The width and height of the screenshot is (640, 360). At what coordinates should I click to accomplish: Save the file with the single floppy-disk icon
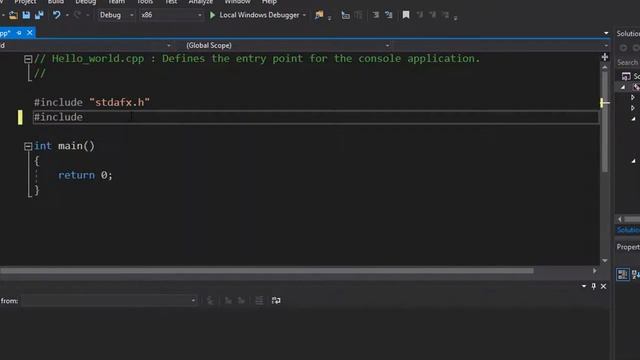(26, 16)
